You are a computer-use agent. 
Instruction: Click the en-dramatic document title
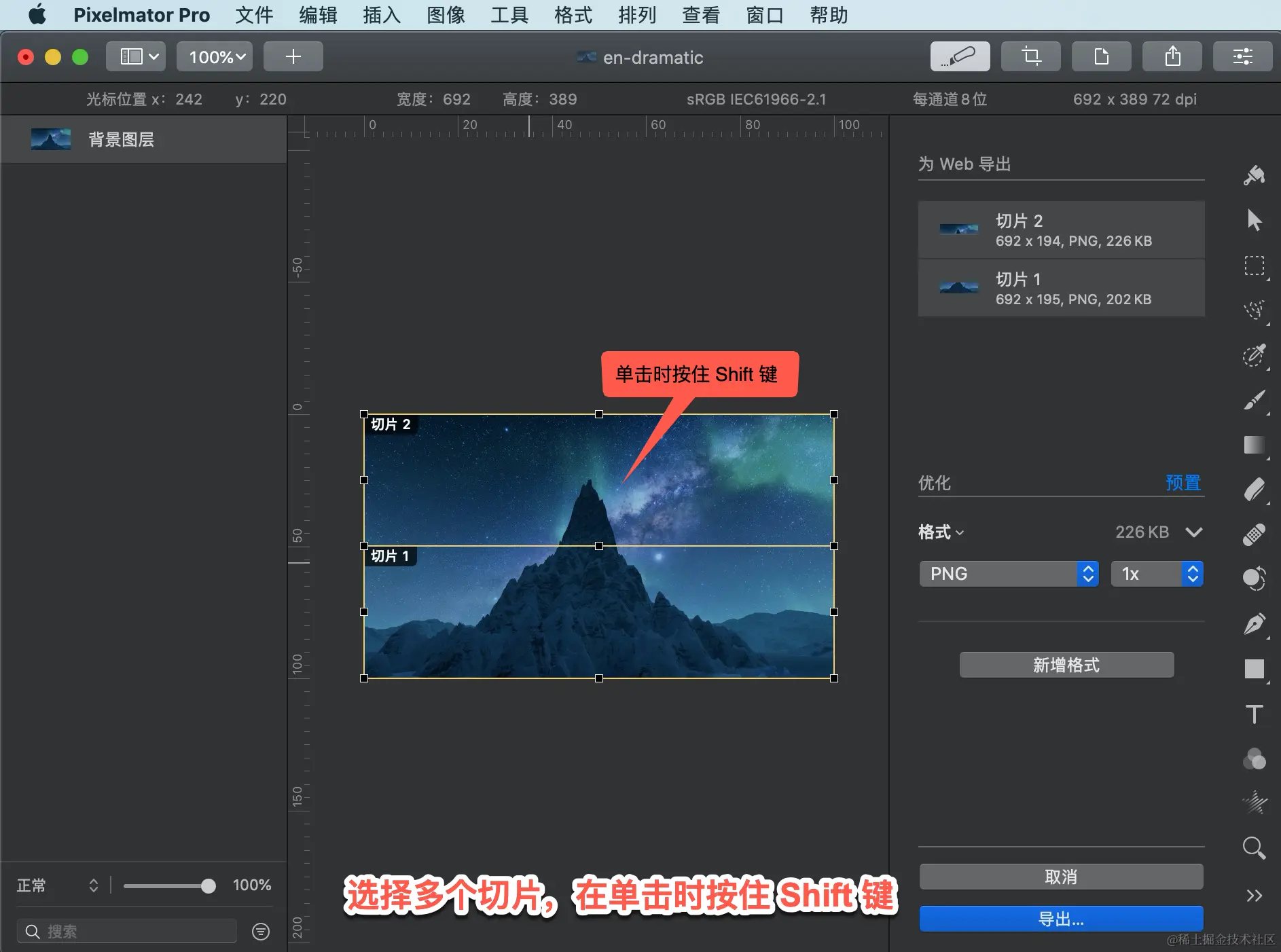[653, 57]
